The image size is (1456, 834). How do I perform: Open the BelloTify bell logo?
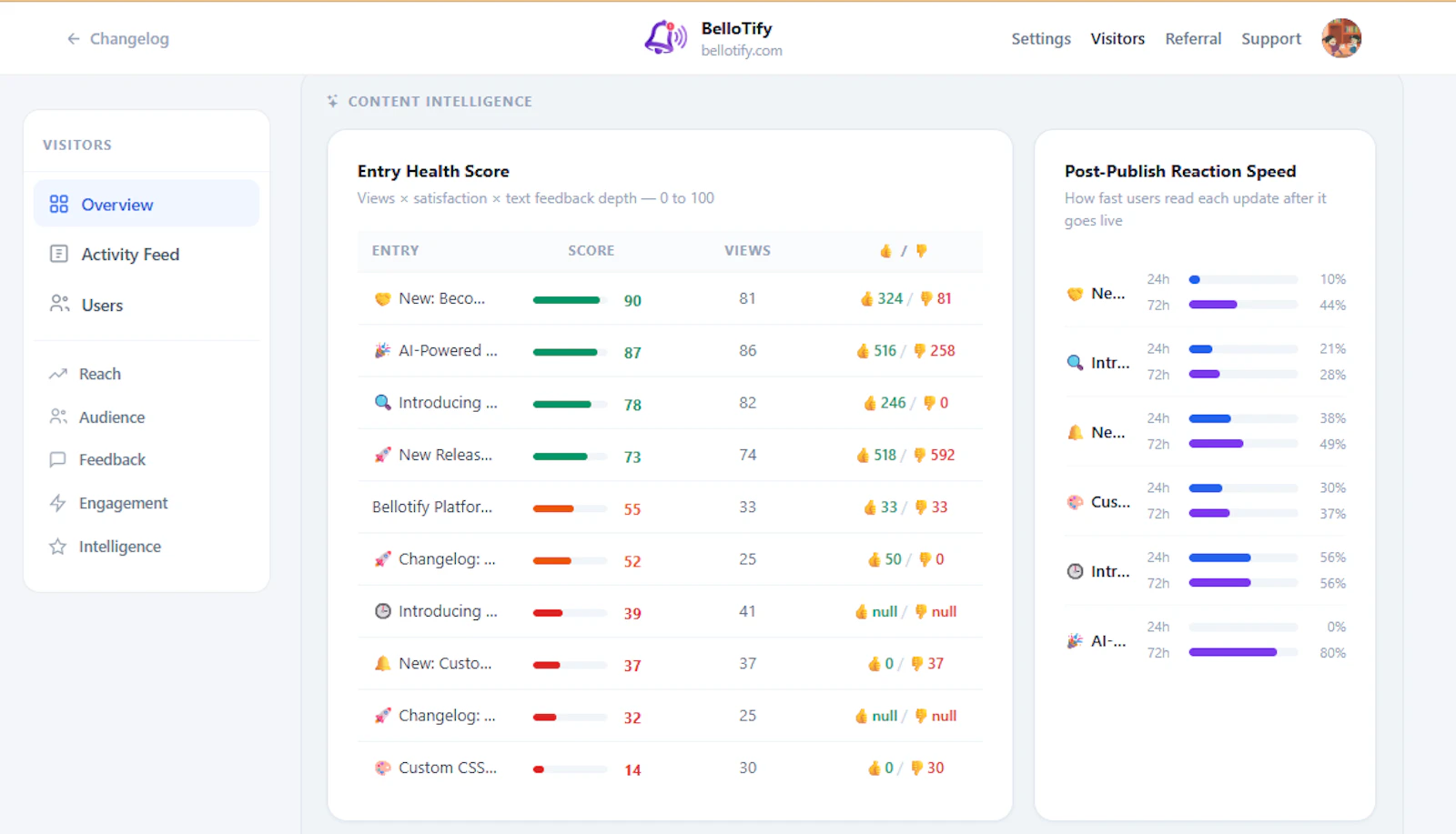click(x=665, y=38)
